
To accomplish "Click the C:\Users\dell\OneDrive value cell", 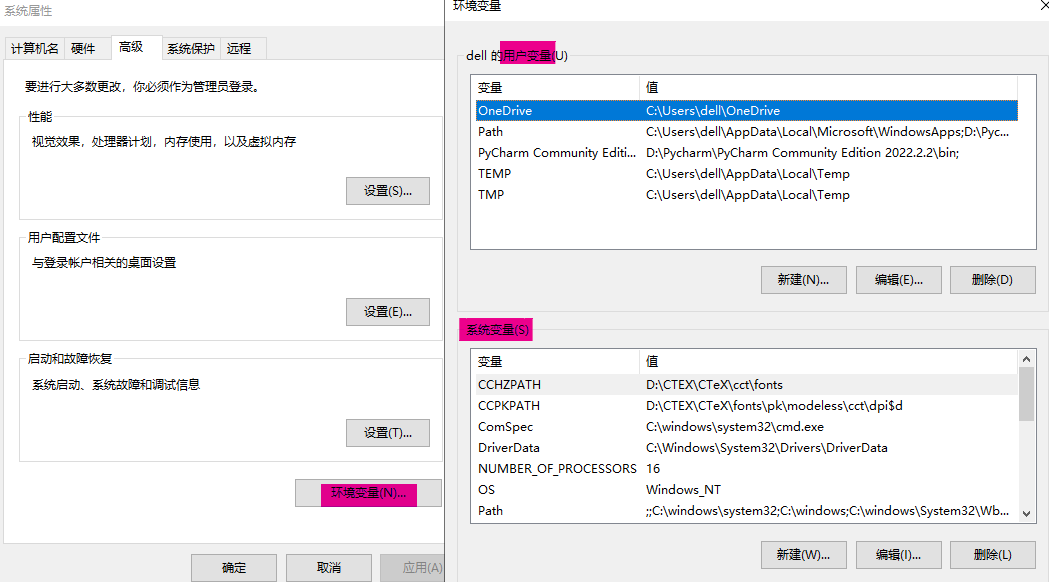I will (x=712, y=111).
